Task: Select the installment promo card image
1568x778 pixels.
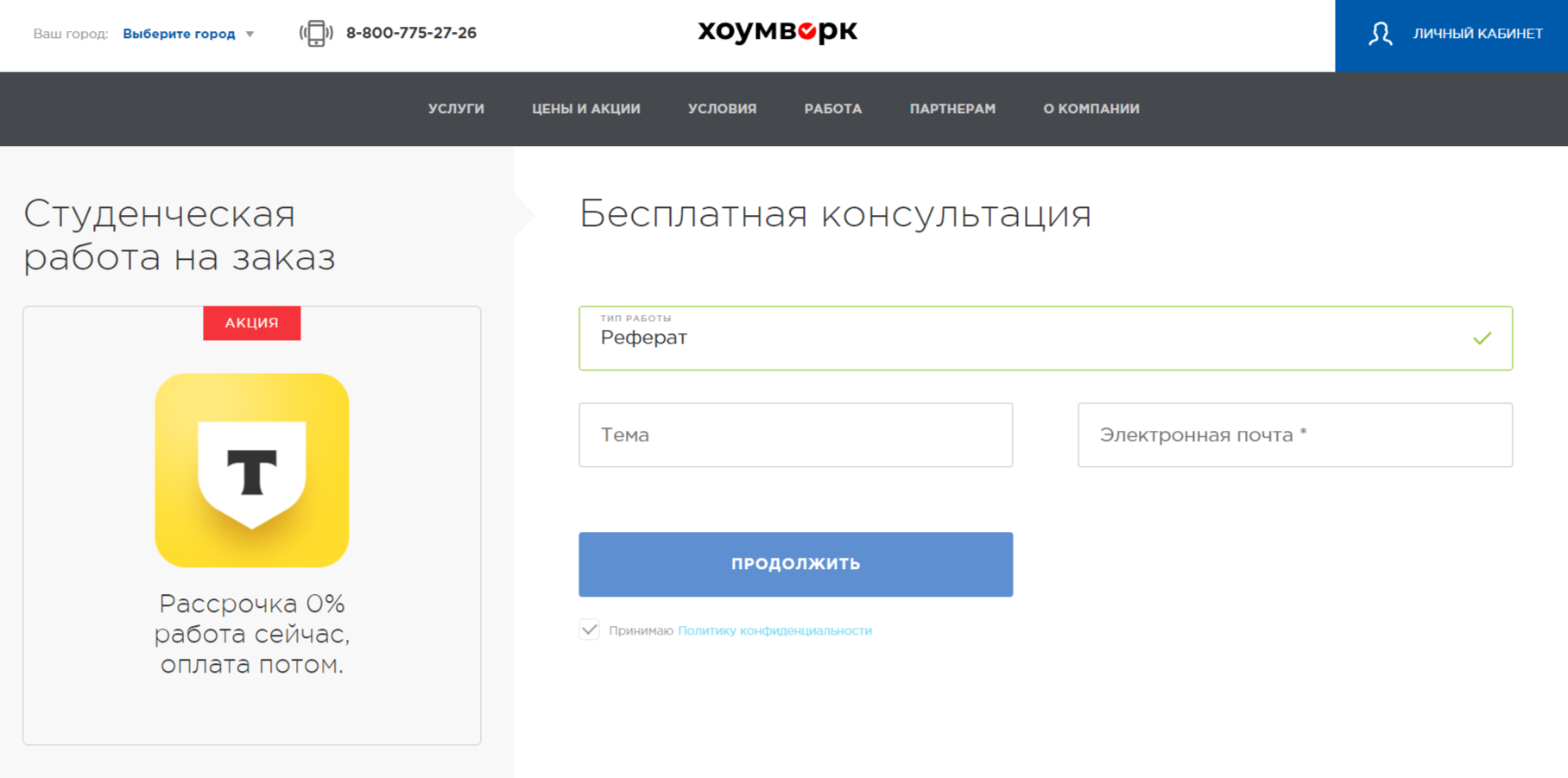Action: coord(251,471)
